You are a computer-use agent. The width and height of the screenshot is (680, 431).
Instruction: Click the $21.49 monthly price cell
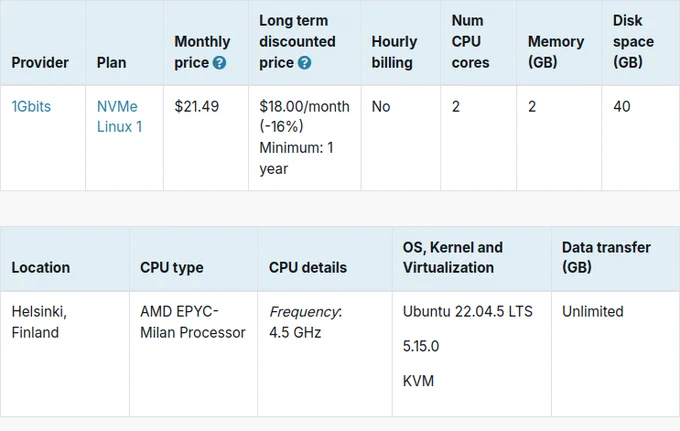point(196,106)
